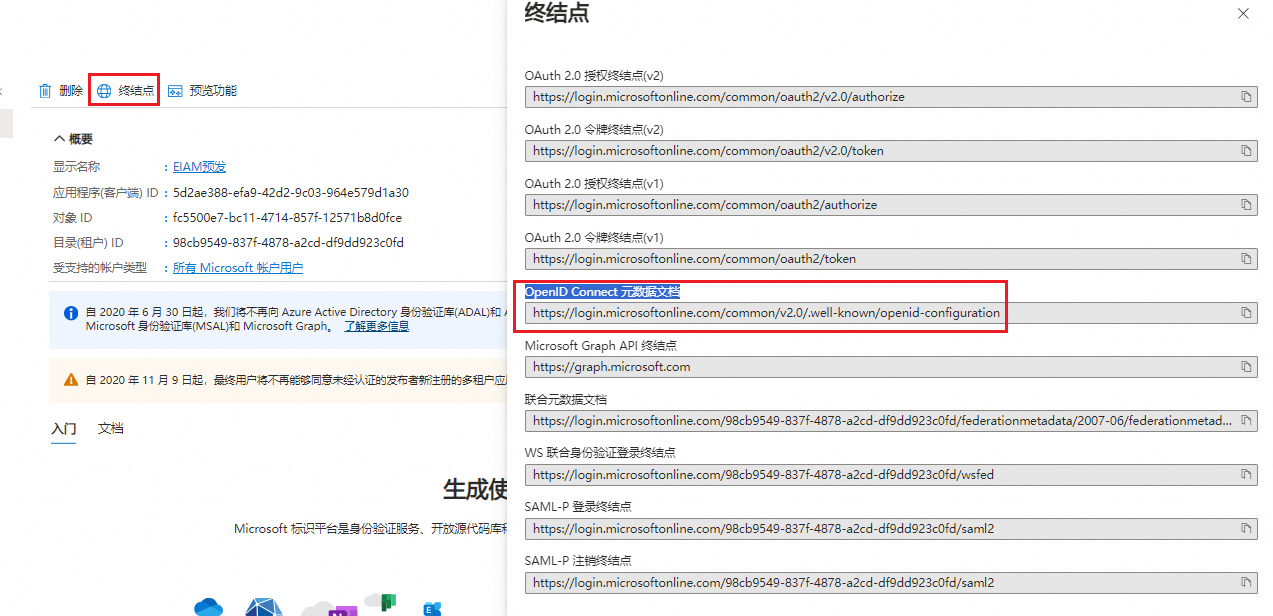
Task: Copy the oauth2/authorize v1 endpoint URL
Action: pyautogui.click(x=1246, y=205)
